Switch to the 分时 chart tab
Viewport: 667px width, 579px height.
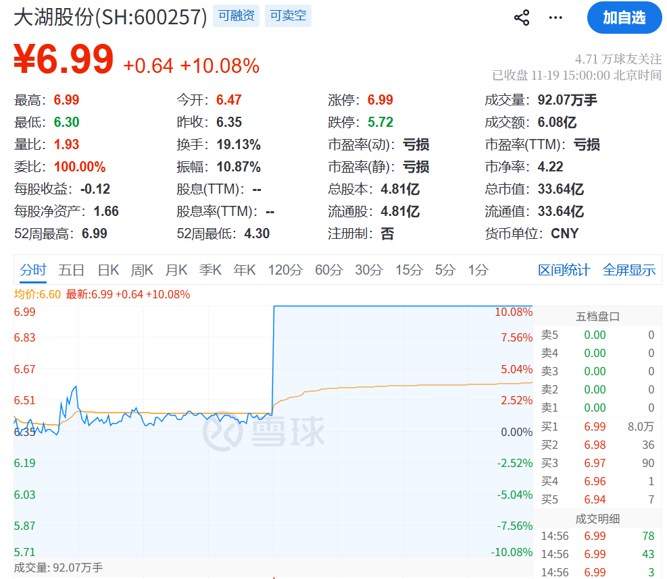[32, 269]
